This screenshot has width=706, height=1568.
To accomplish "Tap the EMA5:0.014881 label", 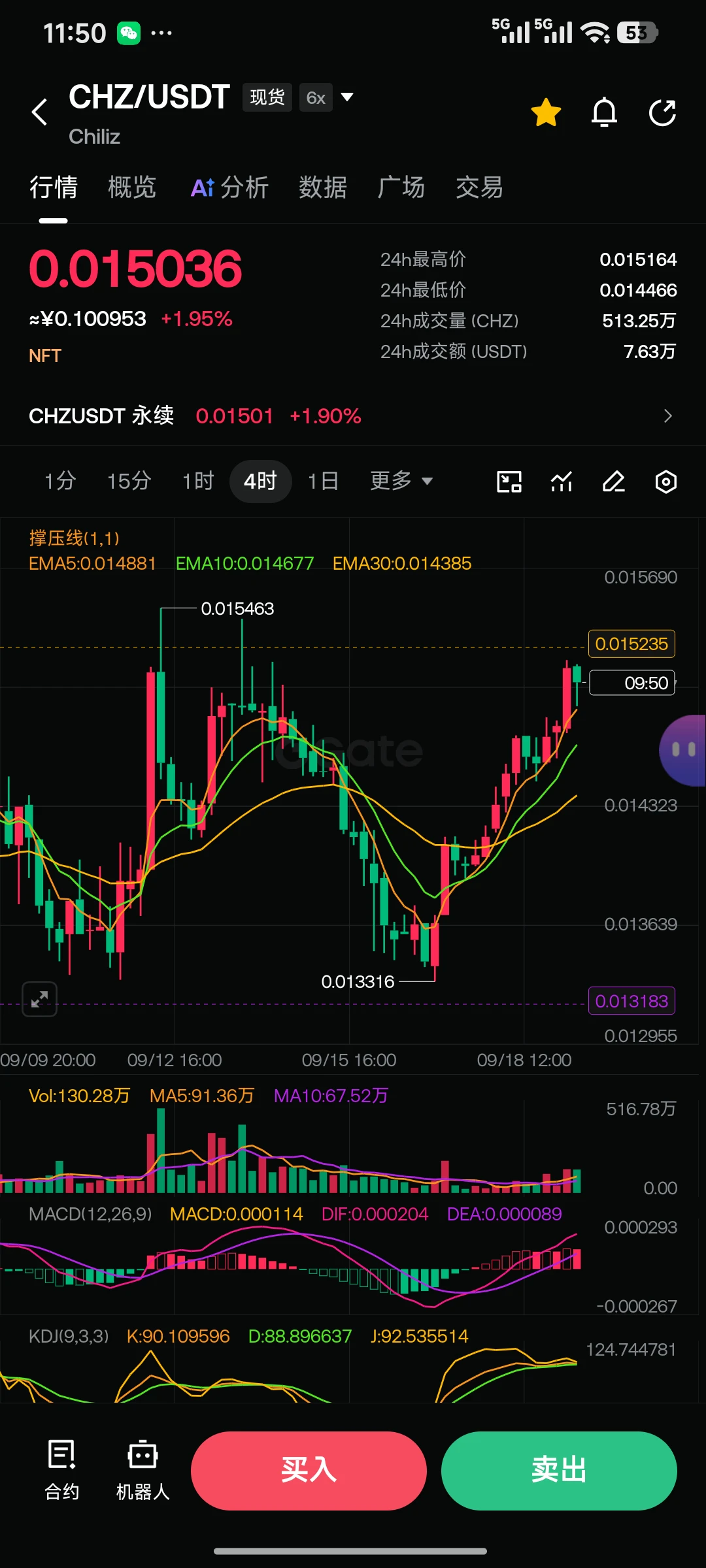I will pyautogui.click(x=92, y=563).
